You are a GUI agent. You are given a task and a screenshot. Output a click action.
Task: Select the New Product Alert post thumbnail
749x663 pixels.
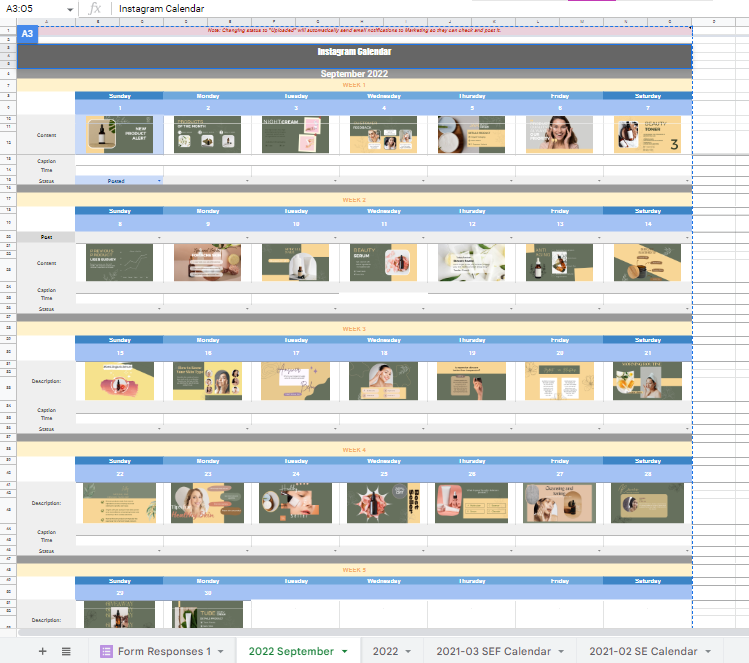[119, 135]
